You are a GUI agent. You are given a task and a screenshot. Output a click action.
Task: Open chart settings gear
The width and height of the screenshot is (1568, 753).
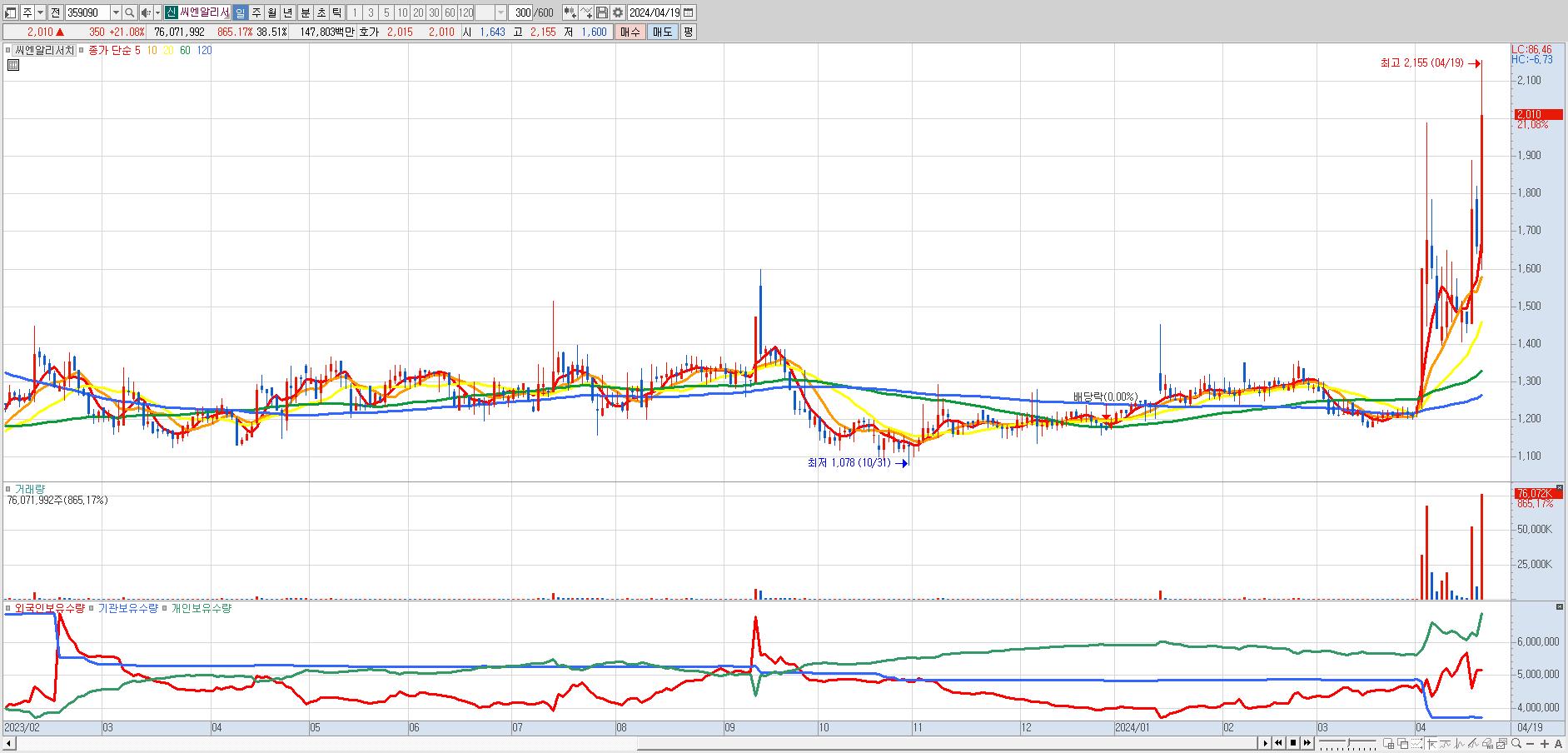[x=618, y=12]
